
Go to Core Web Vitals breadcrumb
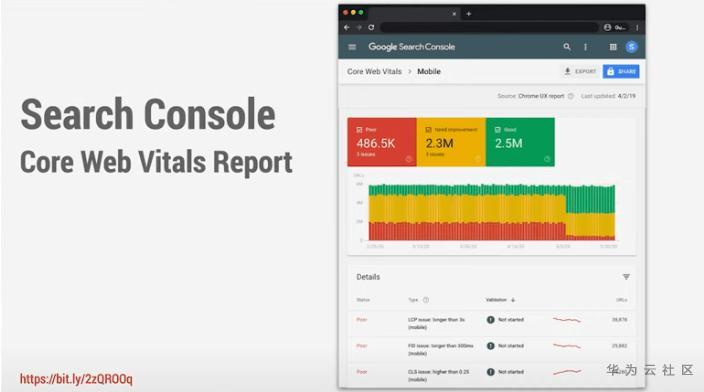(x=374, y=71)
